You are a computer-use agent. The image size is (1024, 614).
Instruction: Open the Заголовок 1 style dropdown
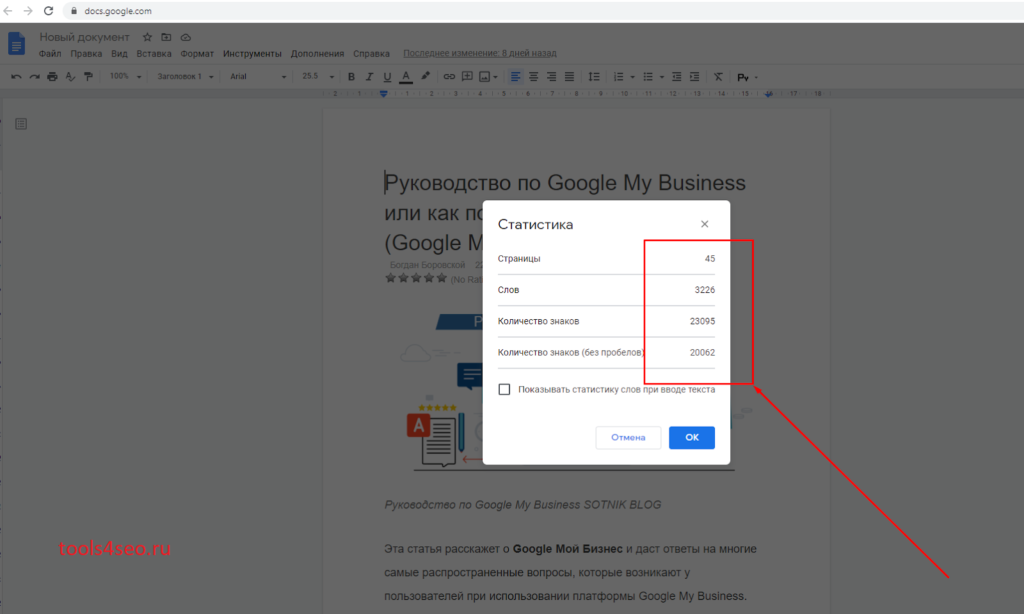pyautogui.click(x=185, y=76)
